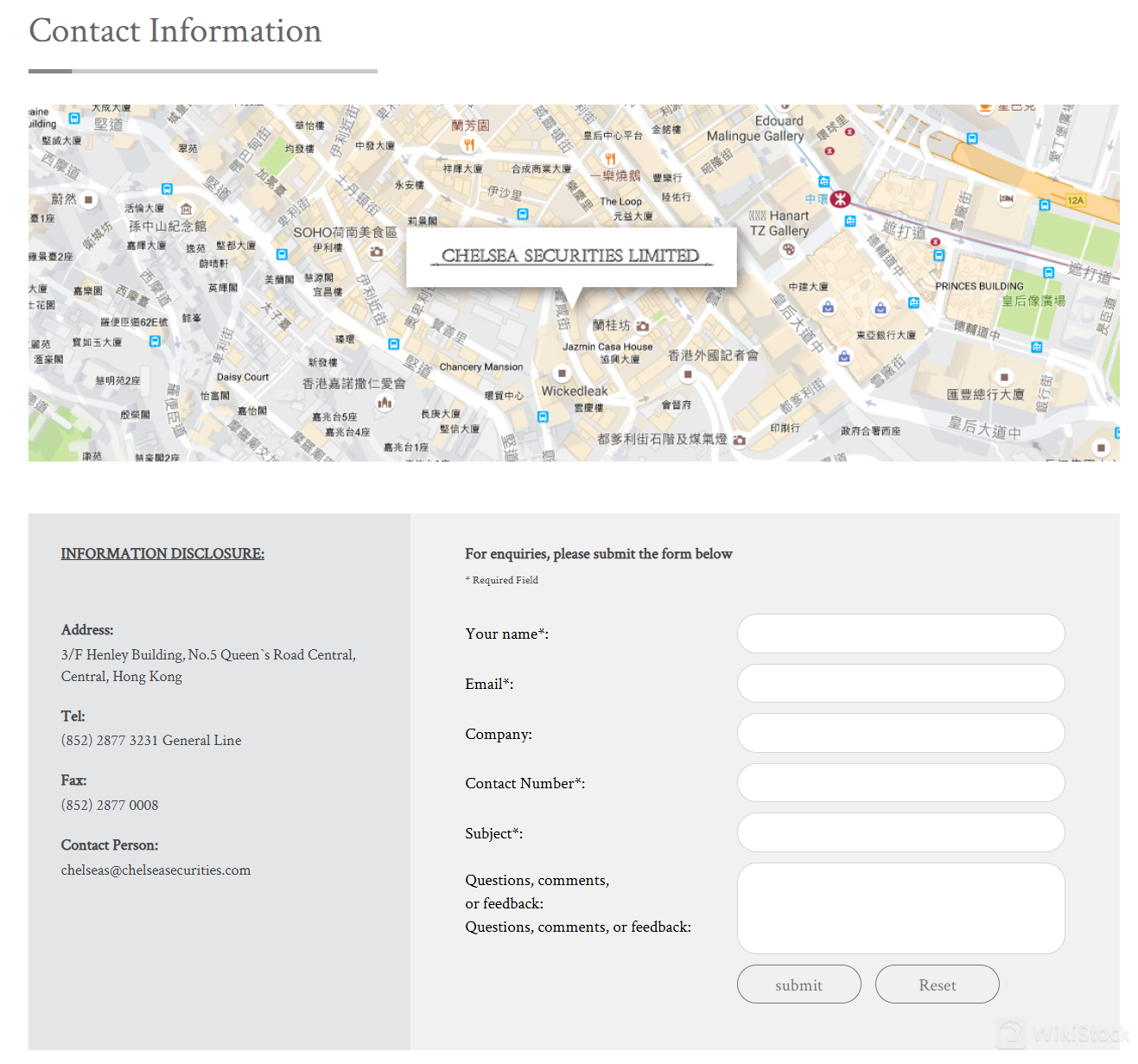The image size is (1138, 1064).
Task: Click the landmark icon beside 香港嘉諾撒仁愛會
Action: (385, 403)
